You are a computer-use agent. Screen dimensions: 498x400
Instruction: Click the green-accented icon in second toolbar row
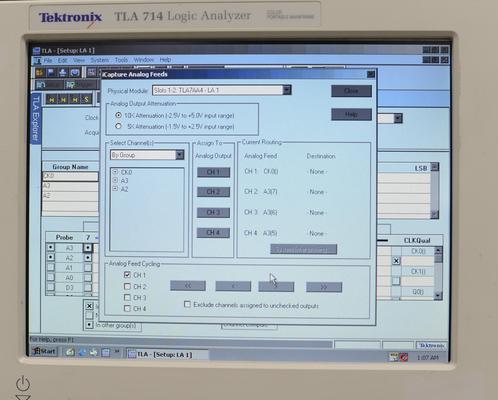[71, 85]
